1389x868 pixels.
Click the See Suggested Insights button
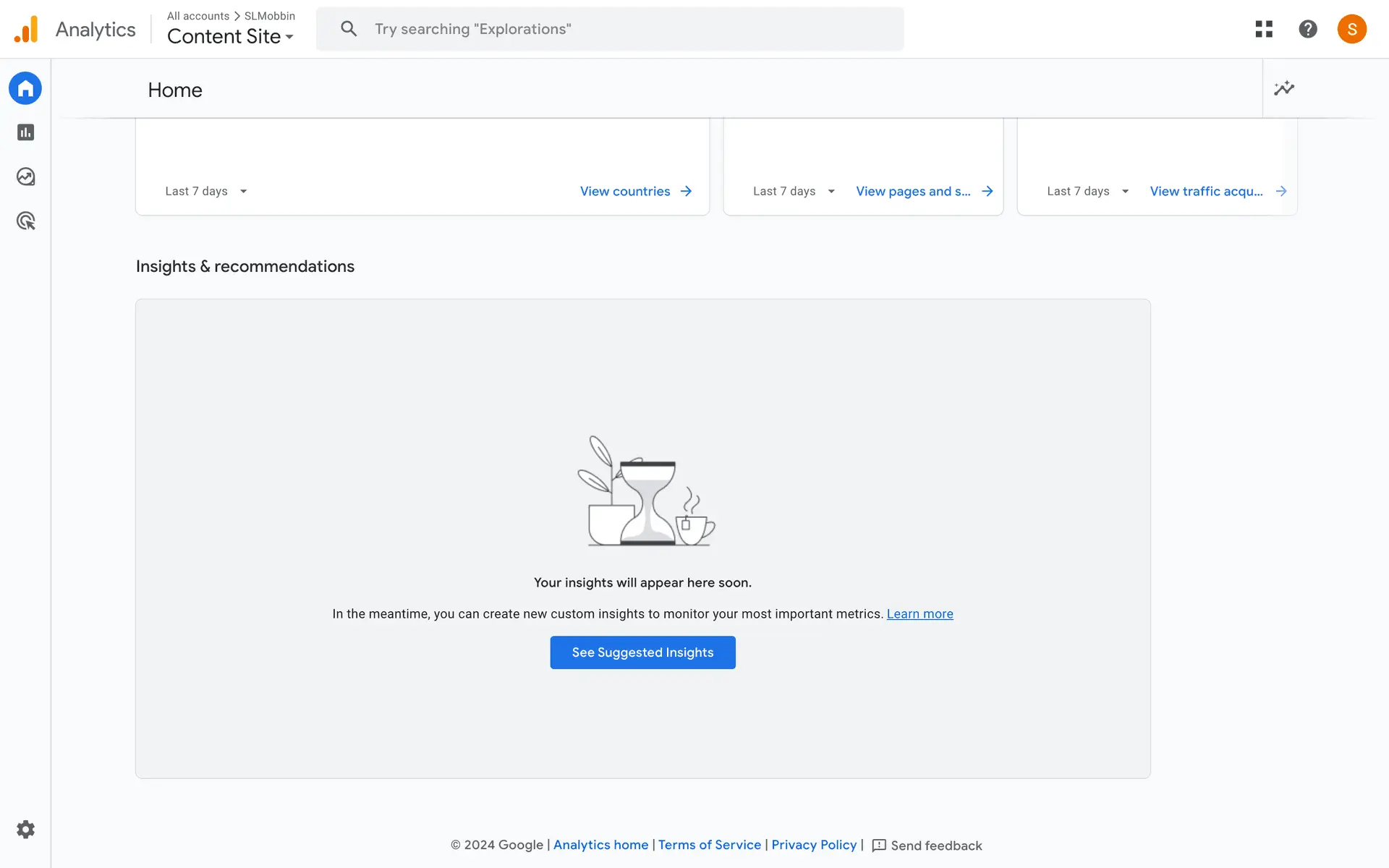tap(642, 652)
